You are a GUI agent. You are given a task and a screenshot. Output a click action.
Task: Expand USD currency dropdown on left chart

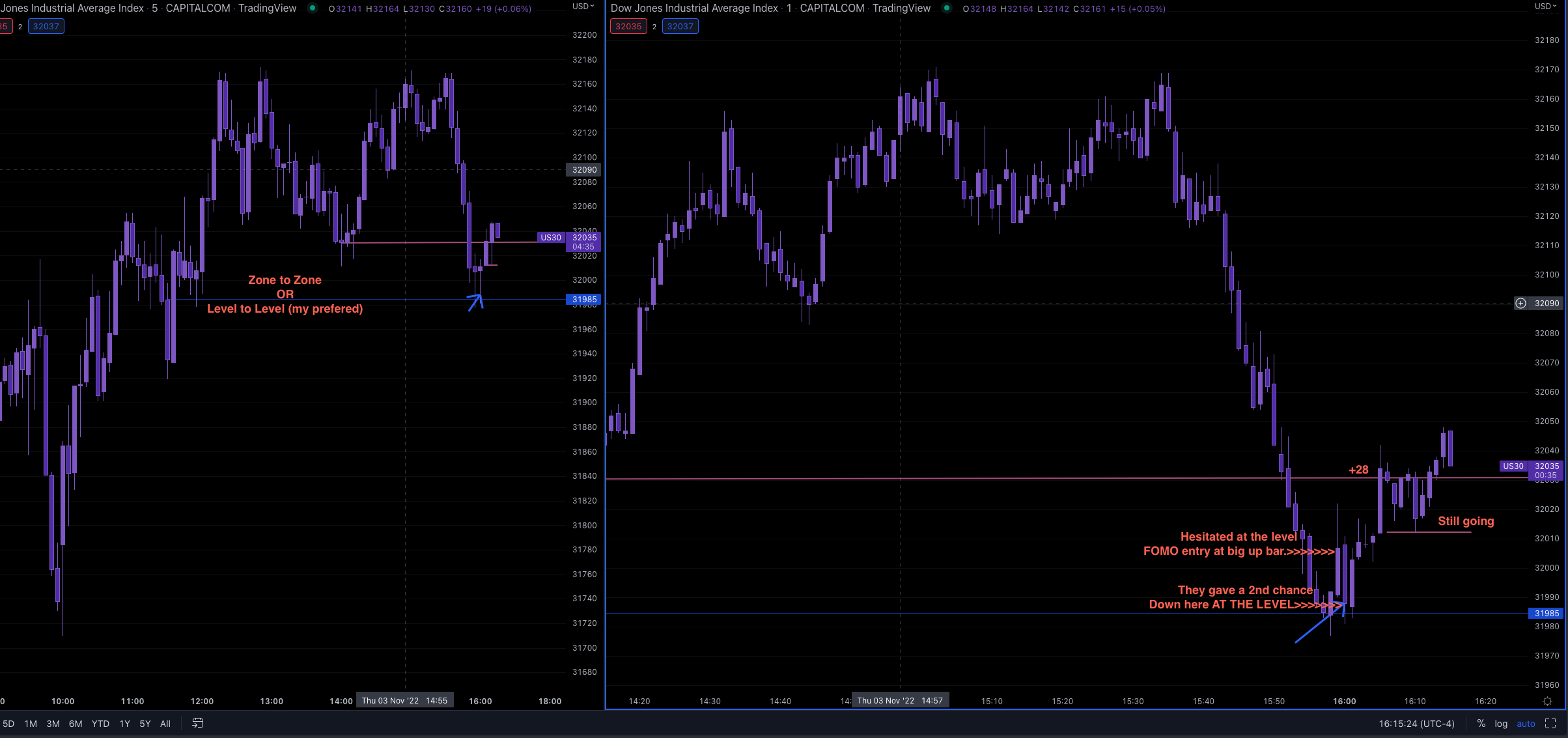(583, 7)
